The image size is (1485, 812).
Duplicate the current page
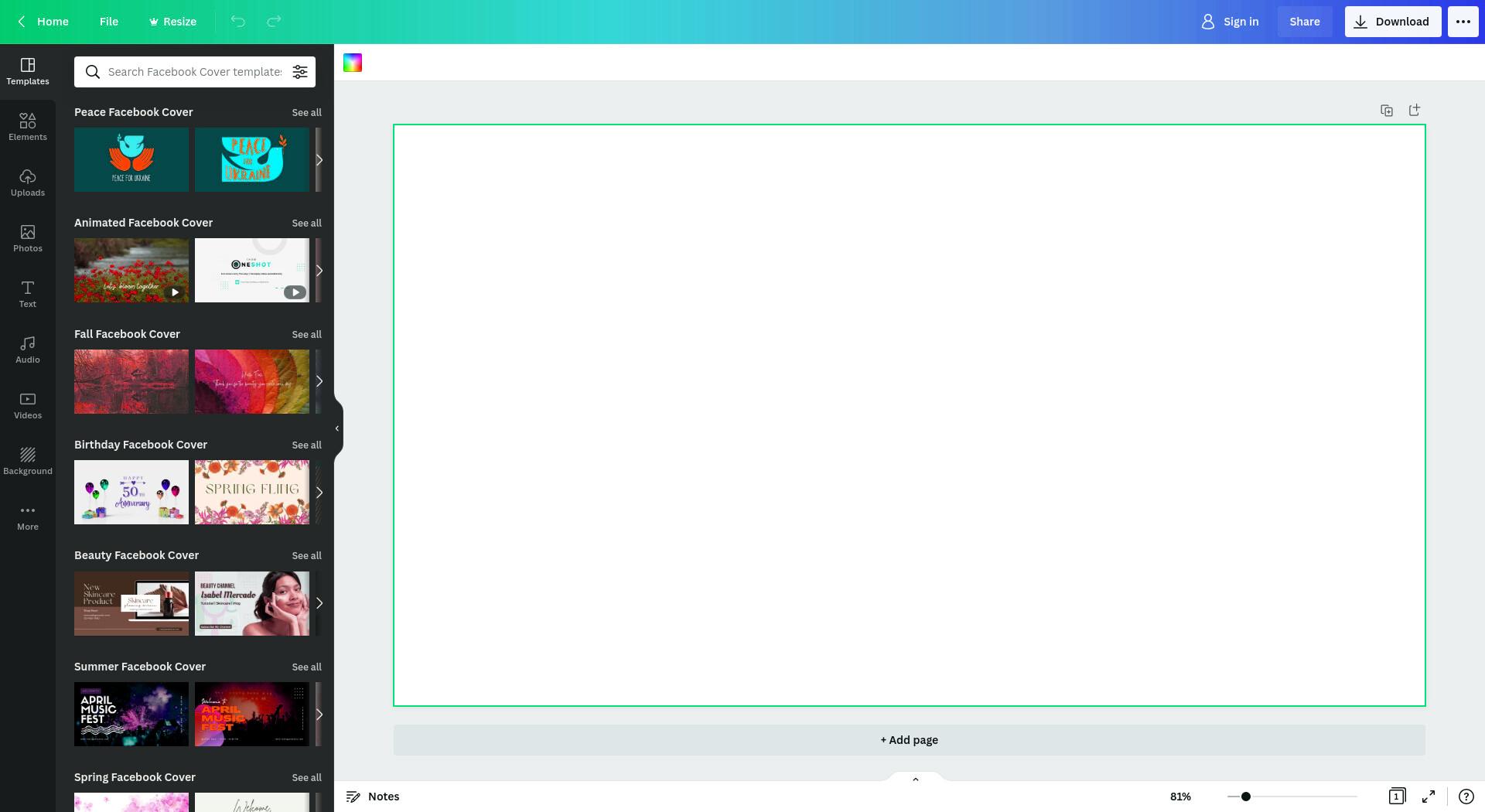[x=1387, y=111]
